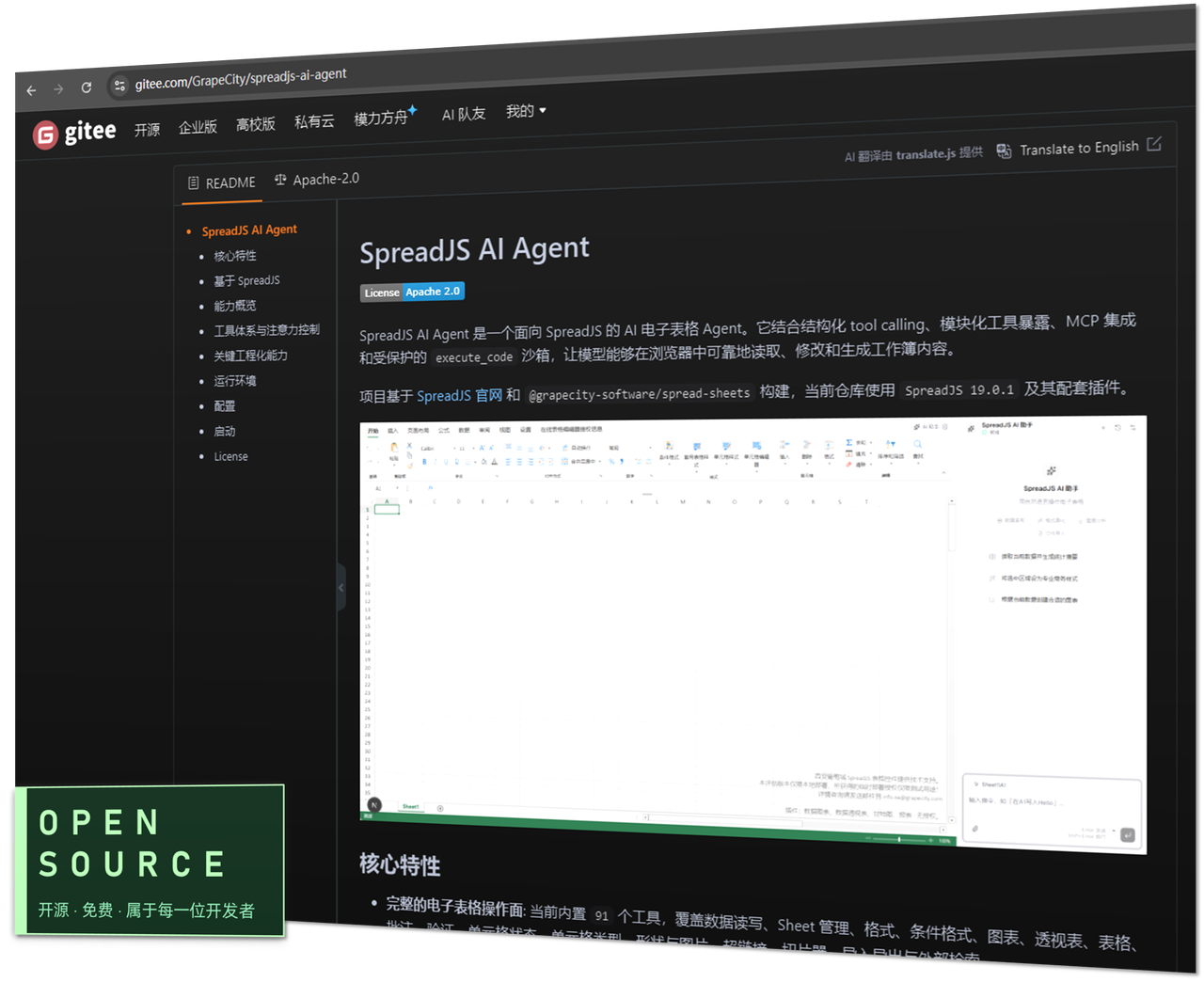Expand the 我的 dropdown menu

526,111
